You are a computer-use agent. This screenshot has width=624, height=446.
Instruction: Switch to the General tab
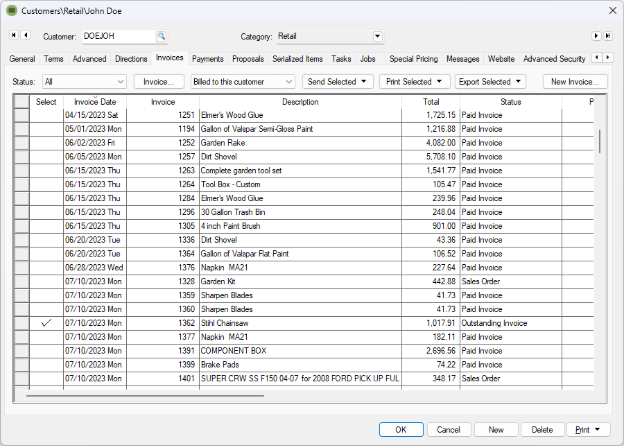coord(22,59)
